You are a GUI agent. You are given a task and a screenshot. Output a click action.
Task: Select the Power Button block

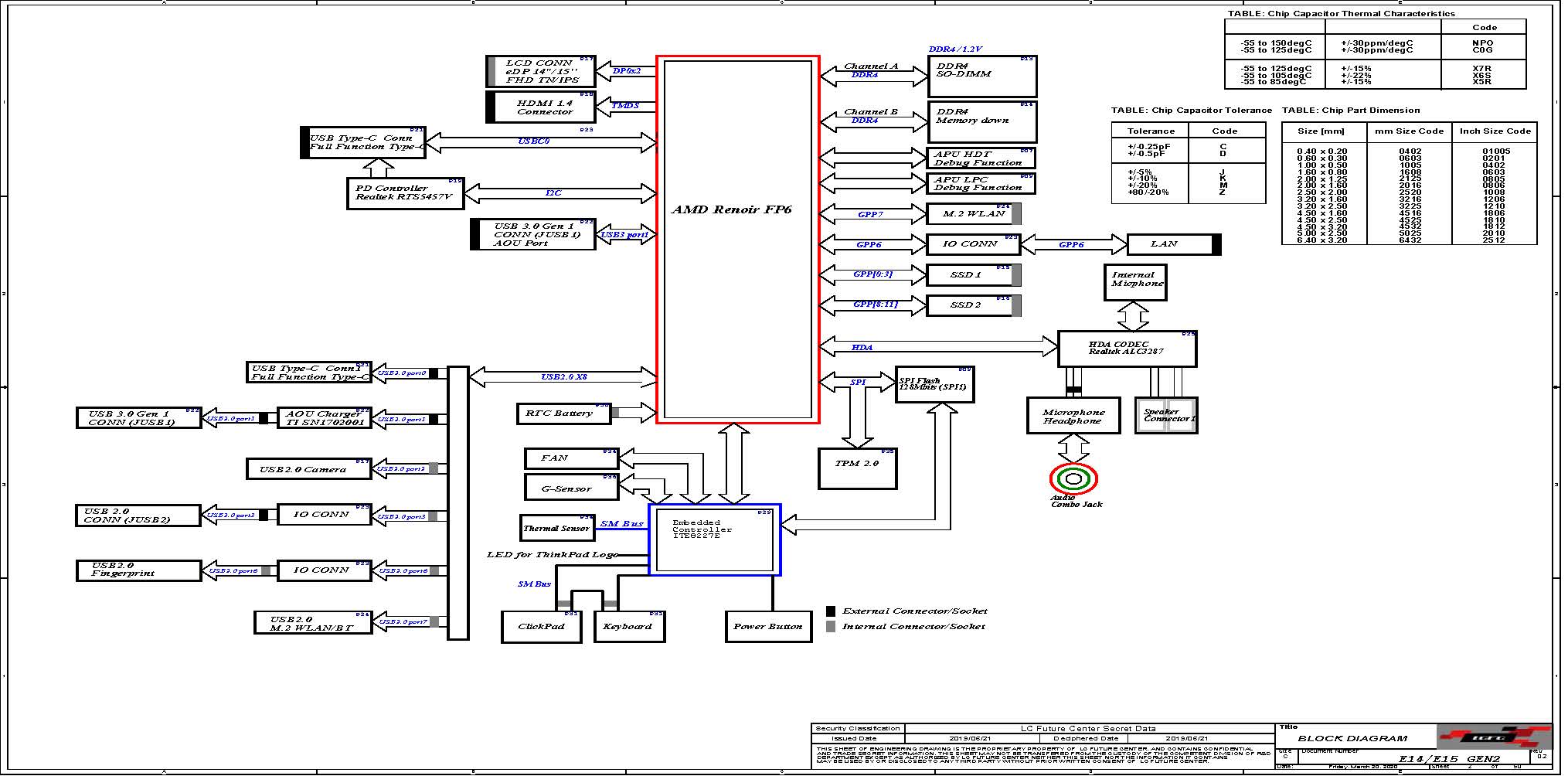click(768, 627)
